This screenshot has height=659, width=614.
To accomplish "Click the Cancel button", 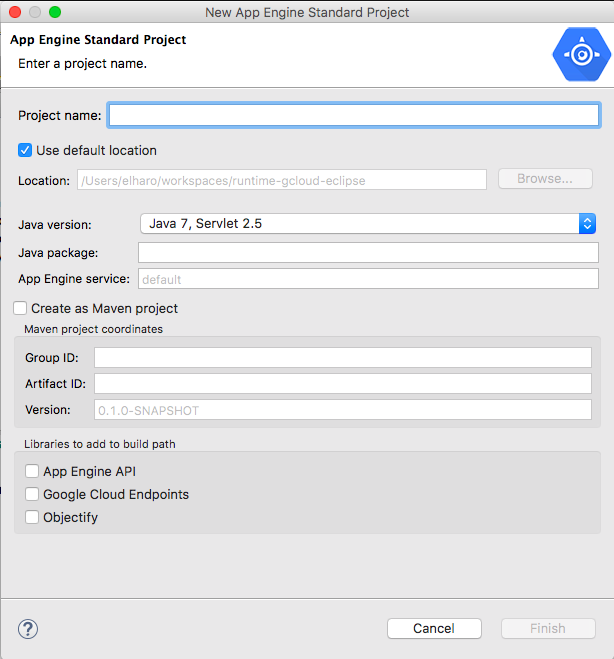I will pyautogui.click(x=434, y=628).
